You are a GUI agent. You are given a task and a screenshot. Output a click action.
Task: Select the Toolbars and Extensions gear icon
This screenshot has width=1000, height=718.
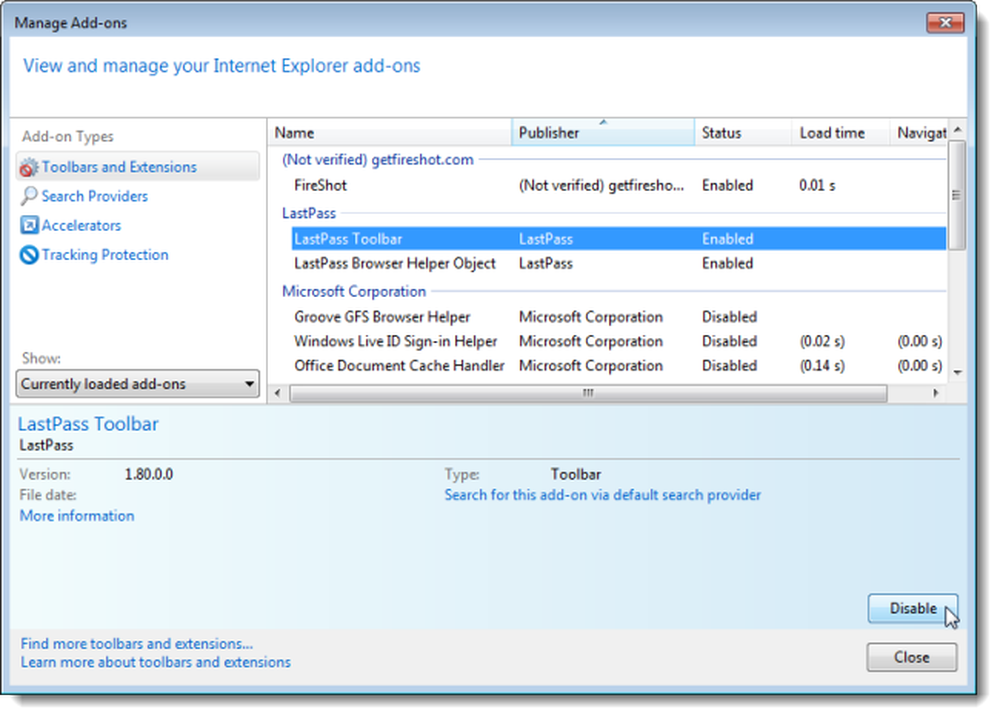pos(29,168)
